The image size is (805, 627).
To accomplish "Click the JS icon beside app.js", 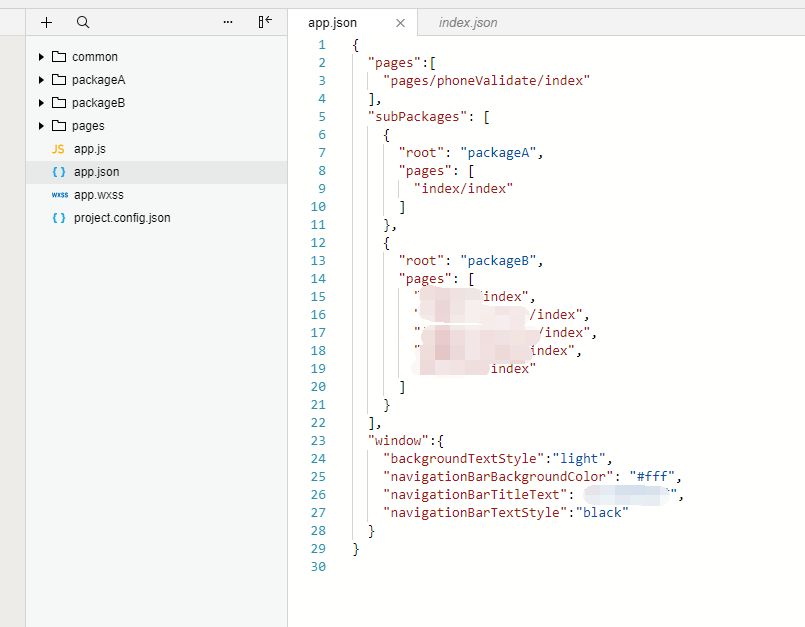I will coord(58,149).
